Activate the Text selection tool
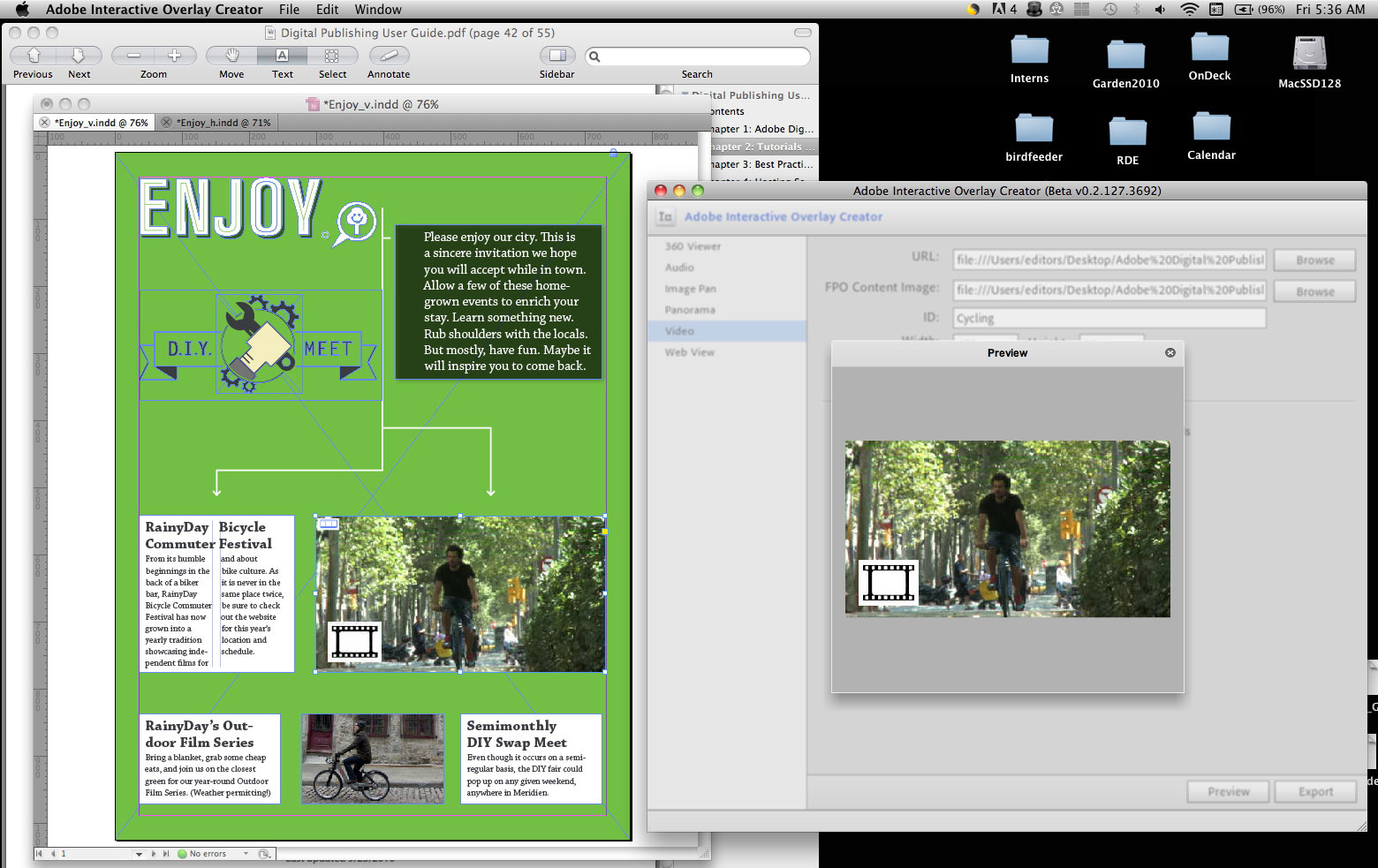The width and height of the screenshot is (1378, 868). coord(282,56)
